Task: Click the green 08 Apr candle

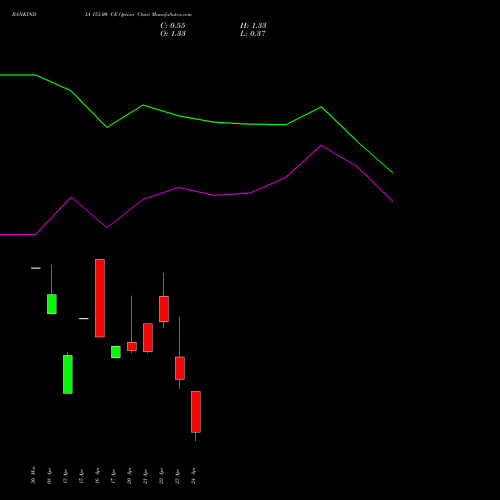Action: pyautogui.click(x=52, y=304)
